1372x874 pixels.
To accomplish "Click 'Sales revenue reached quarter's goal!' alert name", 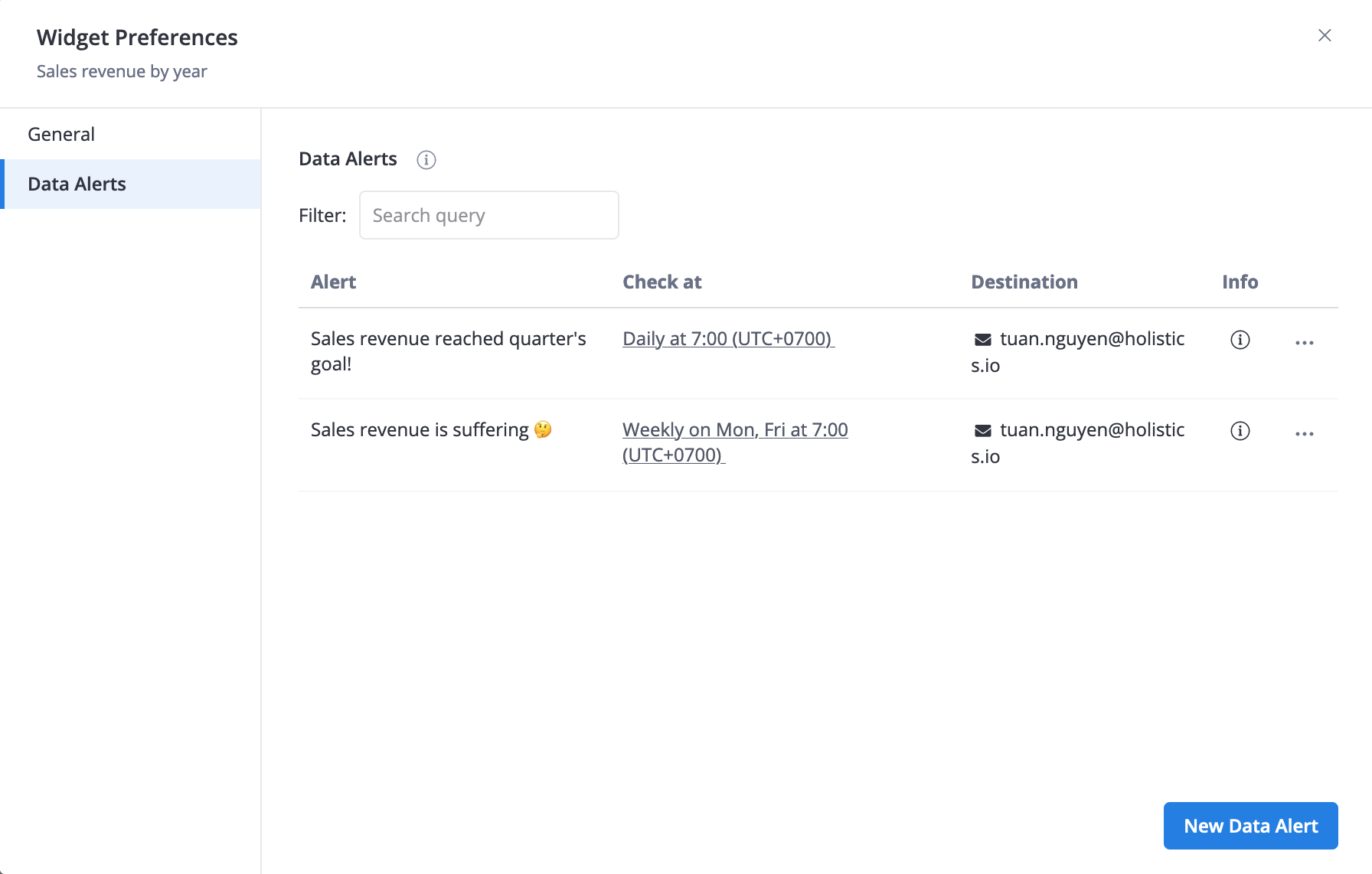I will click(x=449, y=351).
